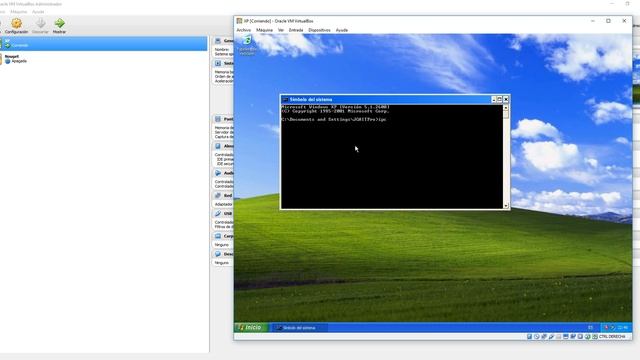
Task: Click the Almacenamiento section icon in details
Action: pyautogui.click(x=218, y=146)
